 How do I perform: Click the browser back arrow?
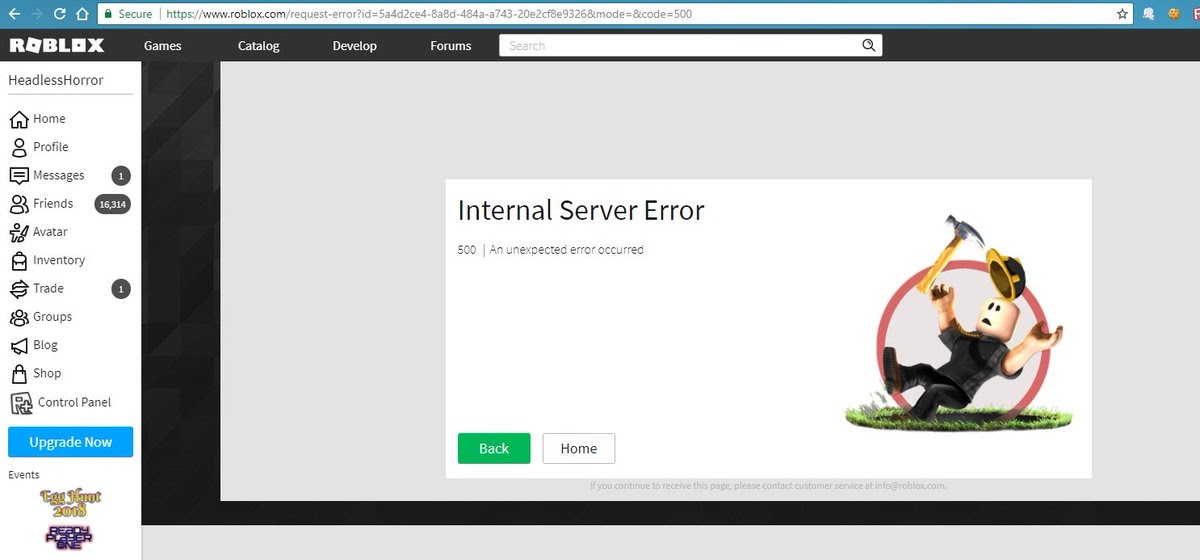pyautogui.click(x=15, y=14)
